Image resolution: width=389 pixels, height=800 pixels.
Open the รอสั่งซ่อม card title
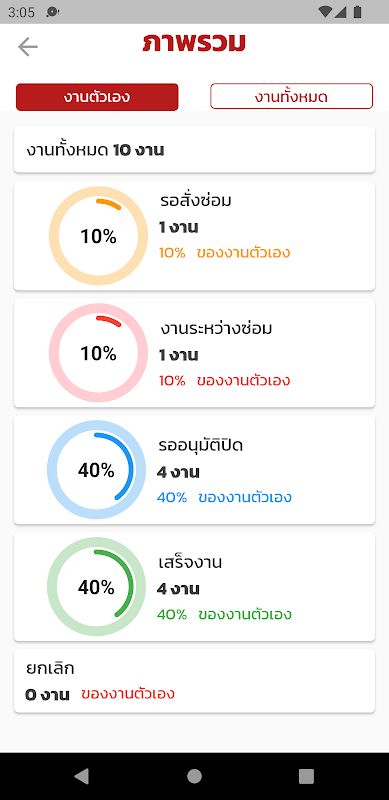(196, 201)
